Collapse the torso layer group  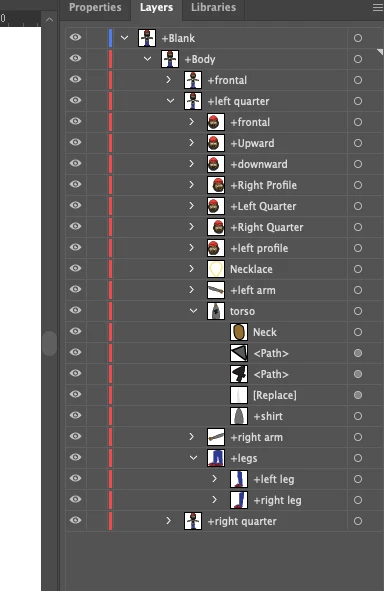pos(193,311)
